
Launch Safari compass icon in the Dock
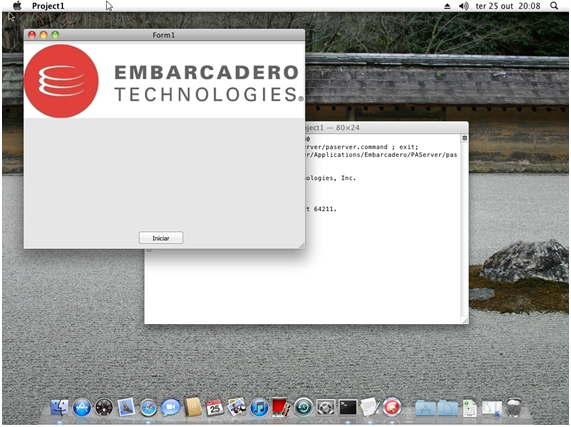pyautogui.click(x=148, y=407)
